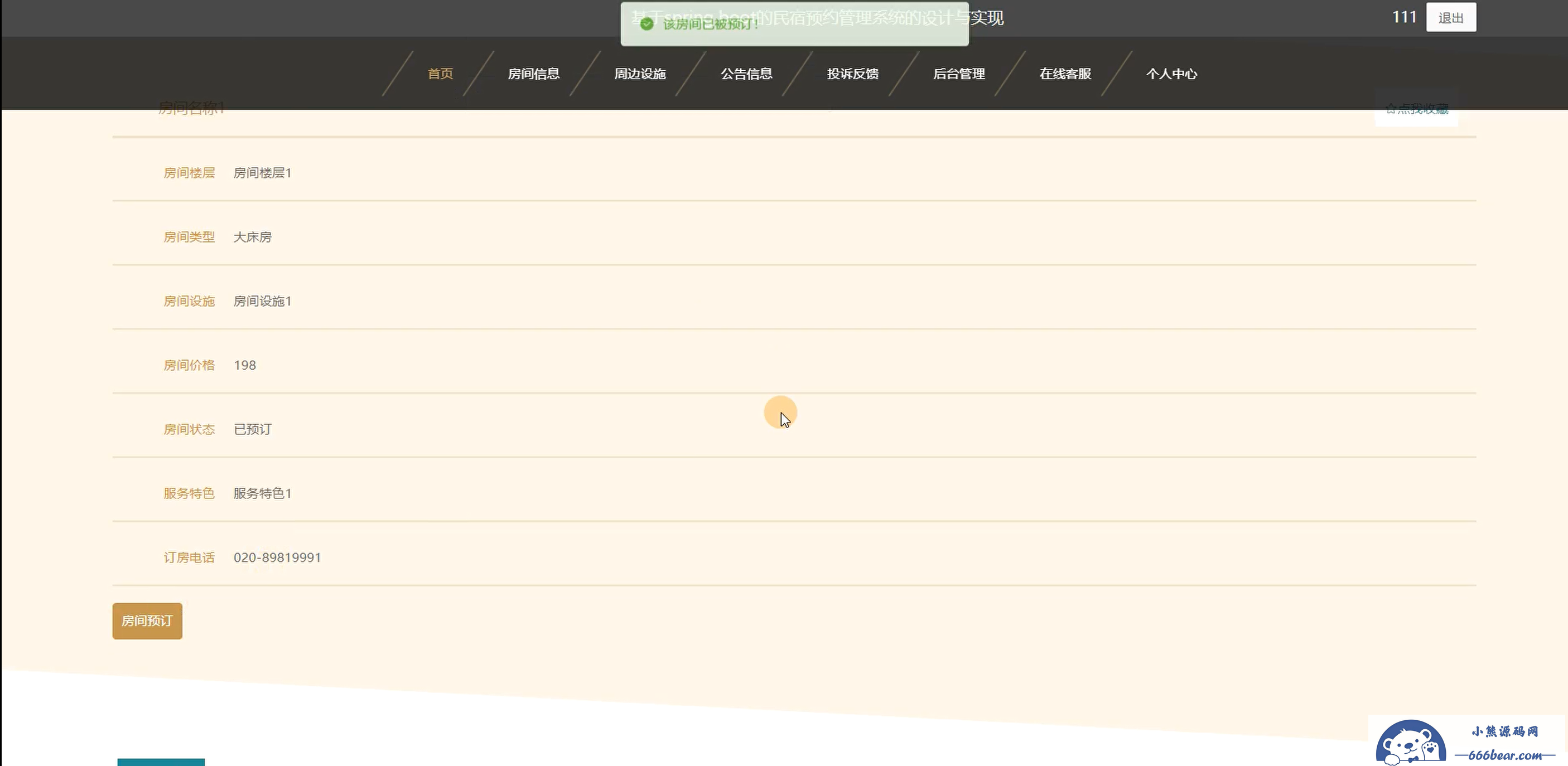
Task: Click the value 大床房
Action: 253,237
